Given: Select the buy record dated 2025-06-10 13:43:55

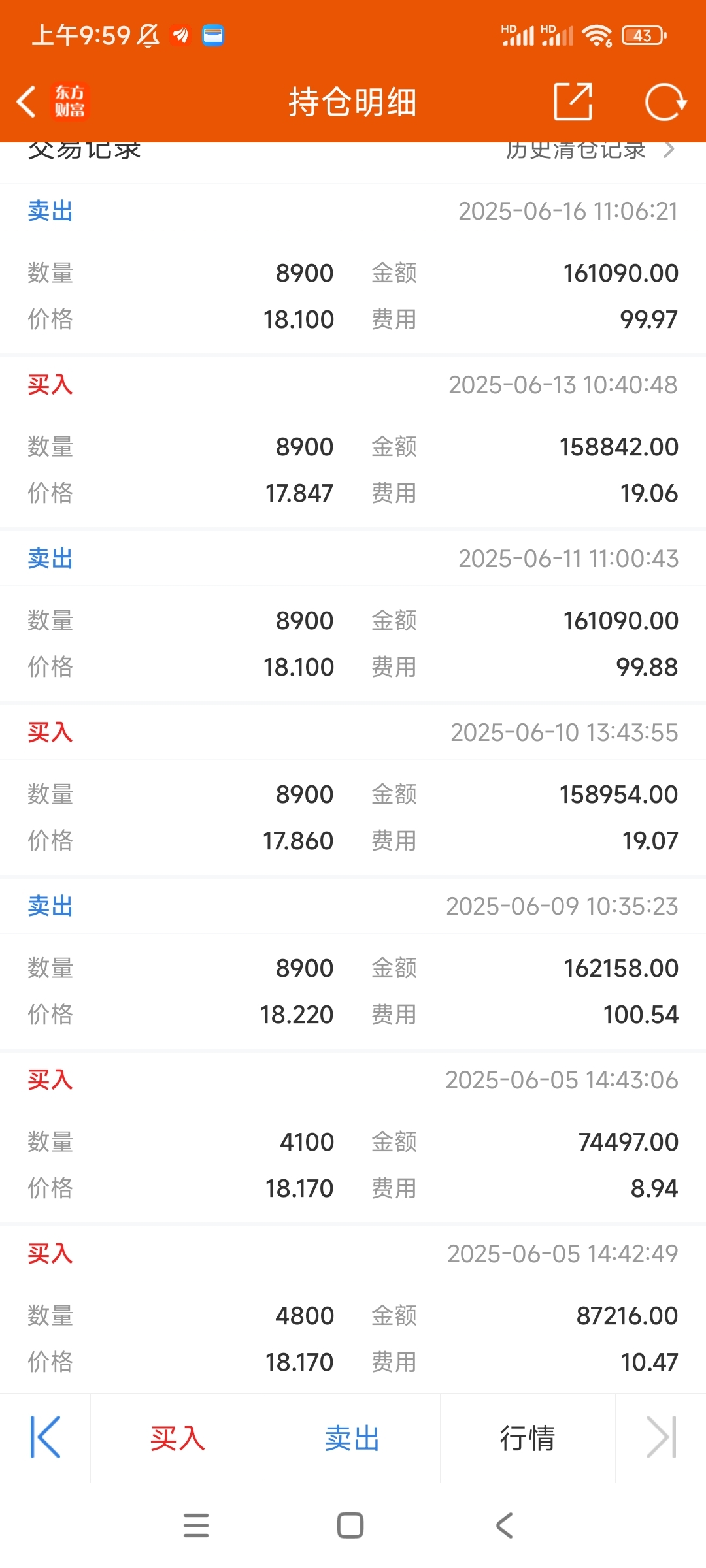Looking at the screenshot, I should pos(353,791).
